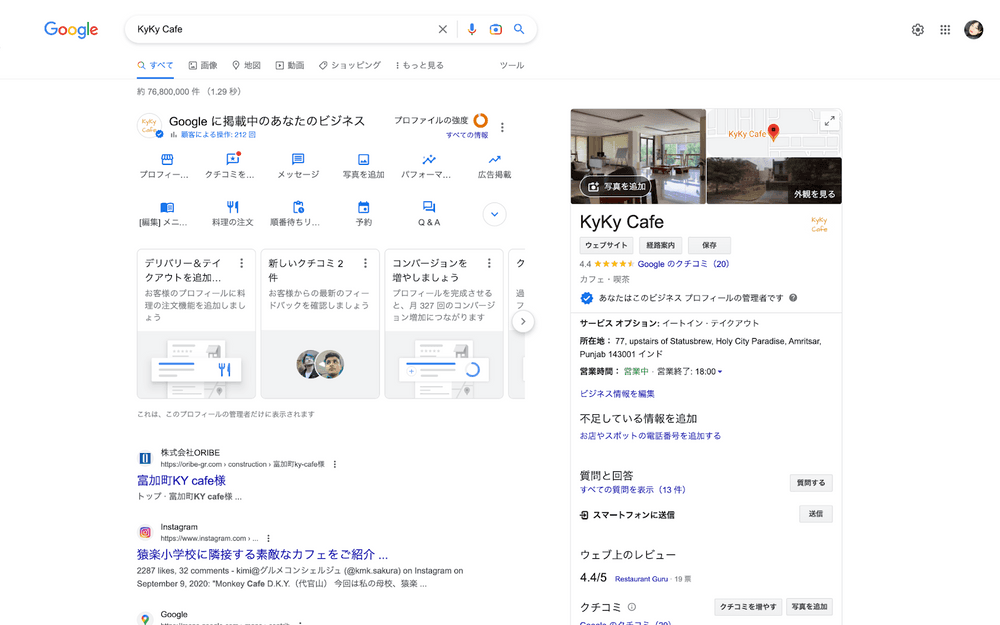The width and height of the screenshot is (1000, 625).
Task: Open the Google apps grid
Action: click(x=945, y=30)
